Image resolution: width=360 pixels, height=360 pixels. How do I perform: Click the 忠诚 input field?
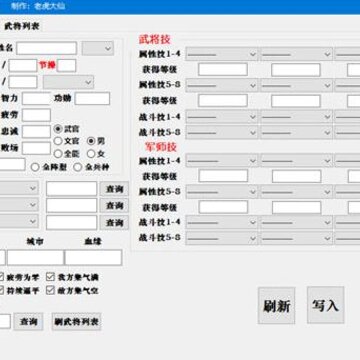point(36,132)
